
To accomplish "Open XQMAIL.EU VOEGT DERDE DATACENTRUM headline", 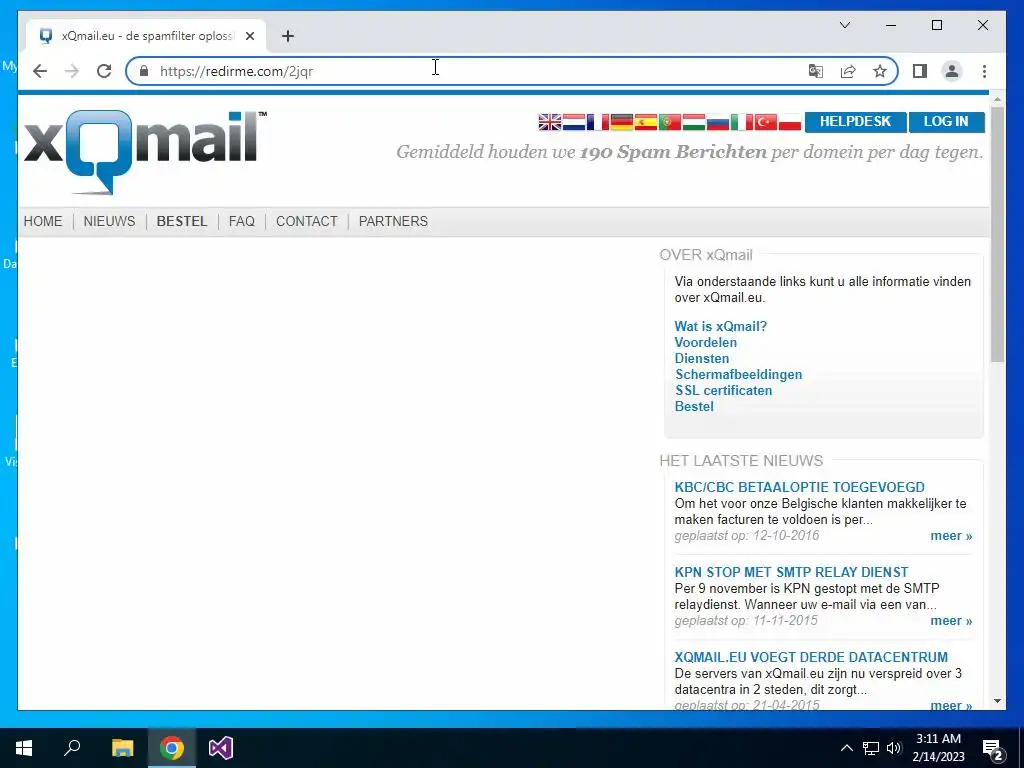I will pyautogui.click(x=811, y=657).
